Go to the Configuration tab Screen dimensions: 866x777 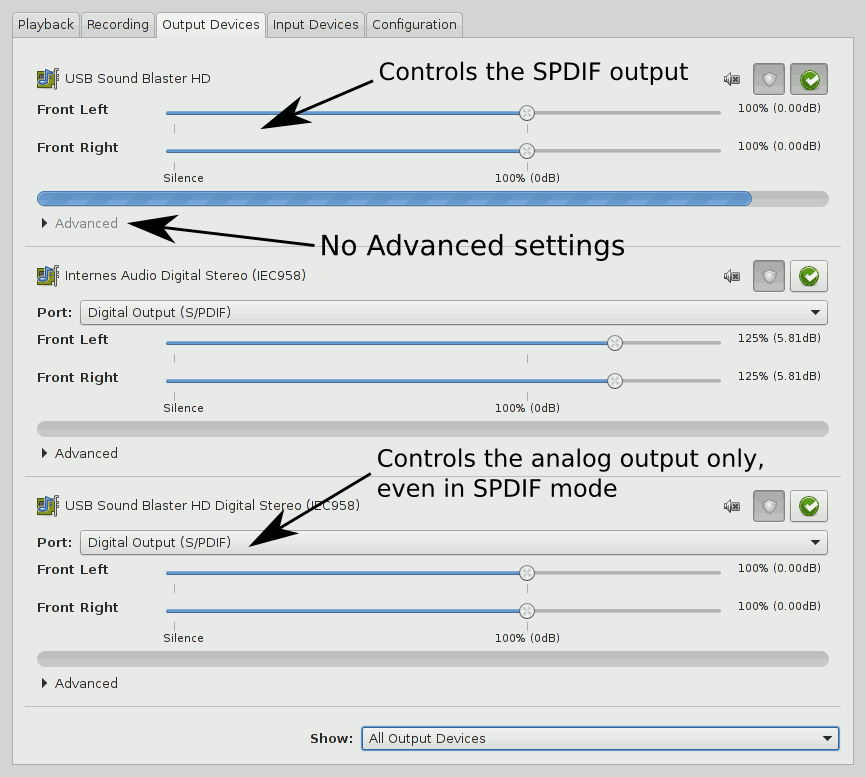[414, 24]
